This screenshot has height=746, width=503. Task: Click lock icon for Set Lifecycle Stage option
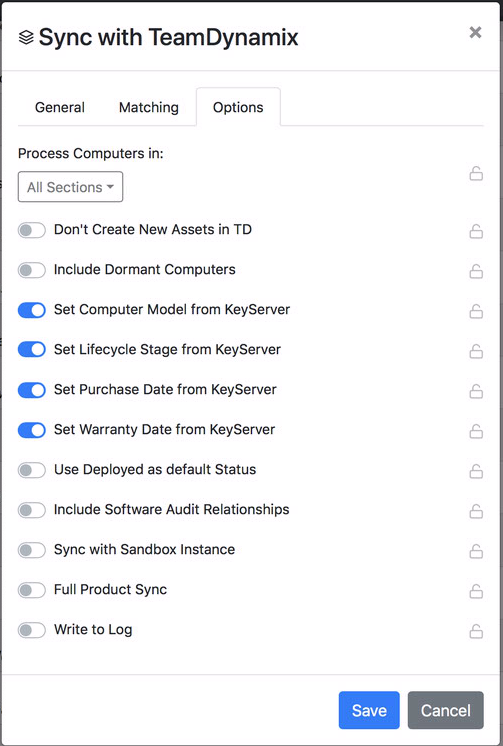pyautogui.click(x=476, y=351)
